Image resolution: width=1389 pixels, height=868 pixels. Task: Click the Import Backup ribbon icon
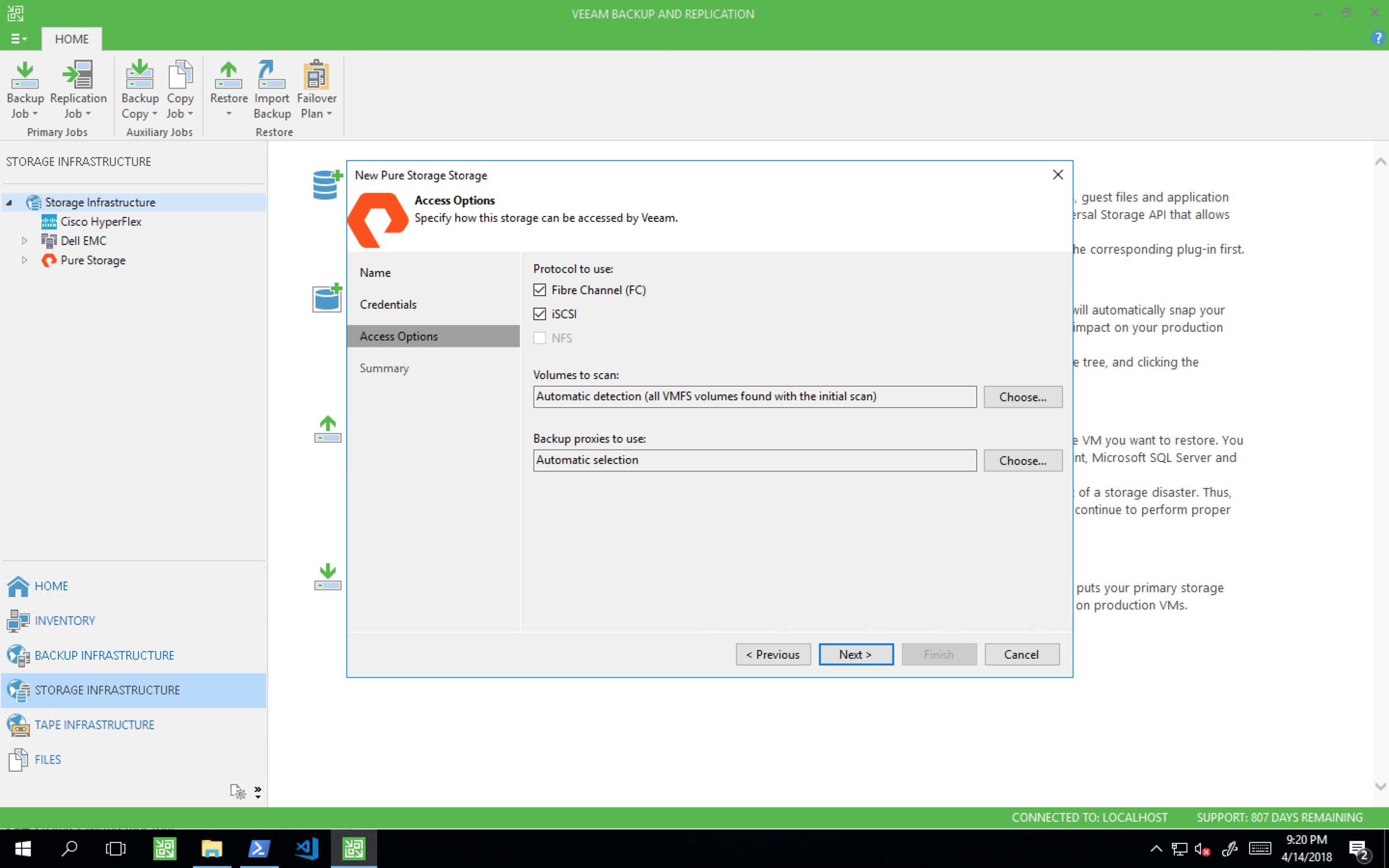tap(272, 75)
